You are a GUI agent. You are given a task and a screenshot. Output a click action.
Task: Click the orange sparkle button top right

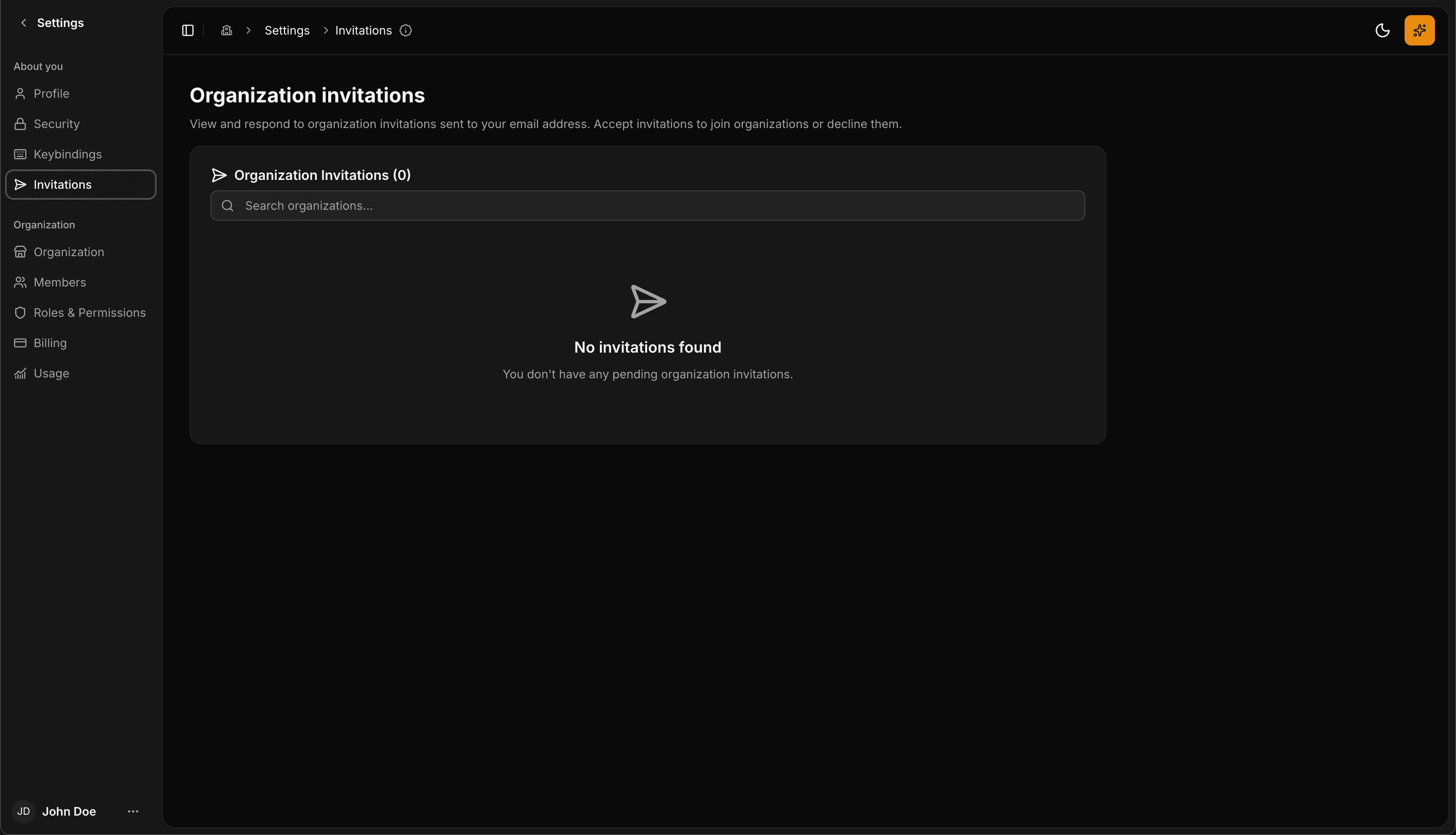(x=1419, y=30)
